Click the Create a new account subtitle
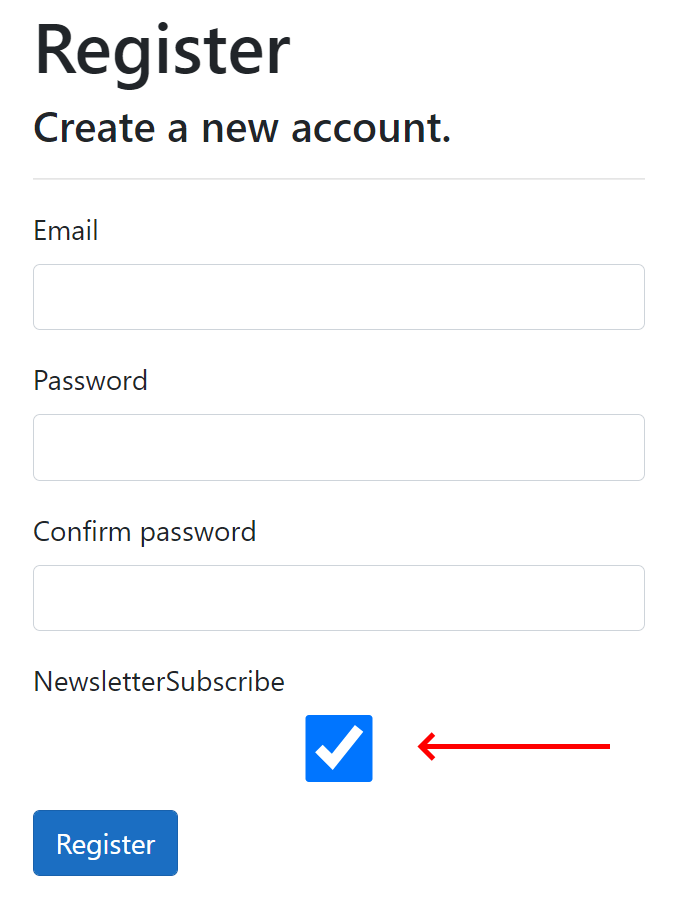 242,128
